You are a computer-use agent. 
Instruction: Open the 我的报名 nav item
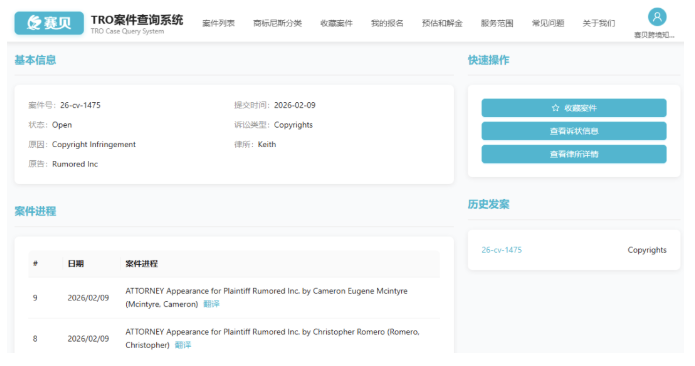point(387,23)
